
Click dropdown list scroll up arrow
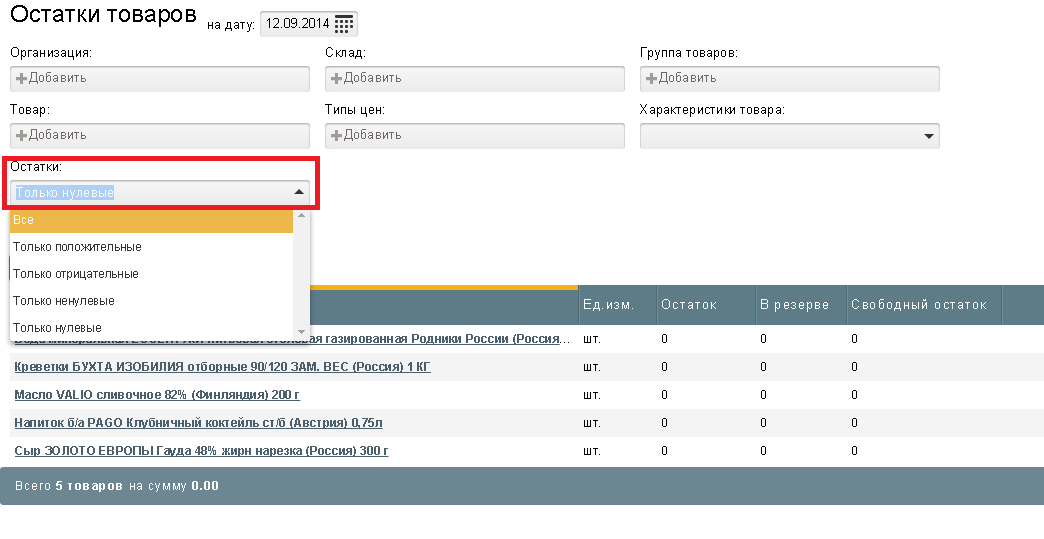pos(301,215)
